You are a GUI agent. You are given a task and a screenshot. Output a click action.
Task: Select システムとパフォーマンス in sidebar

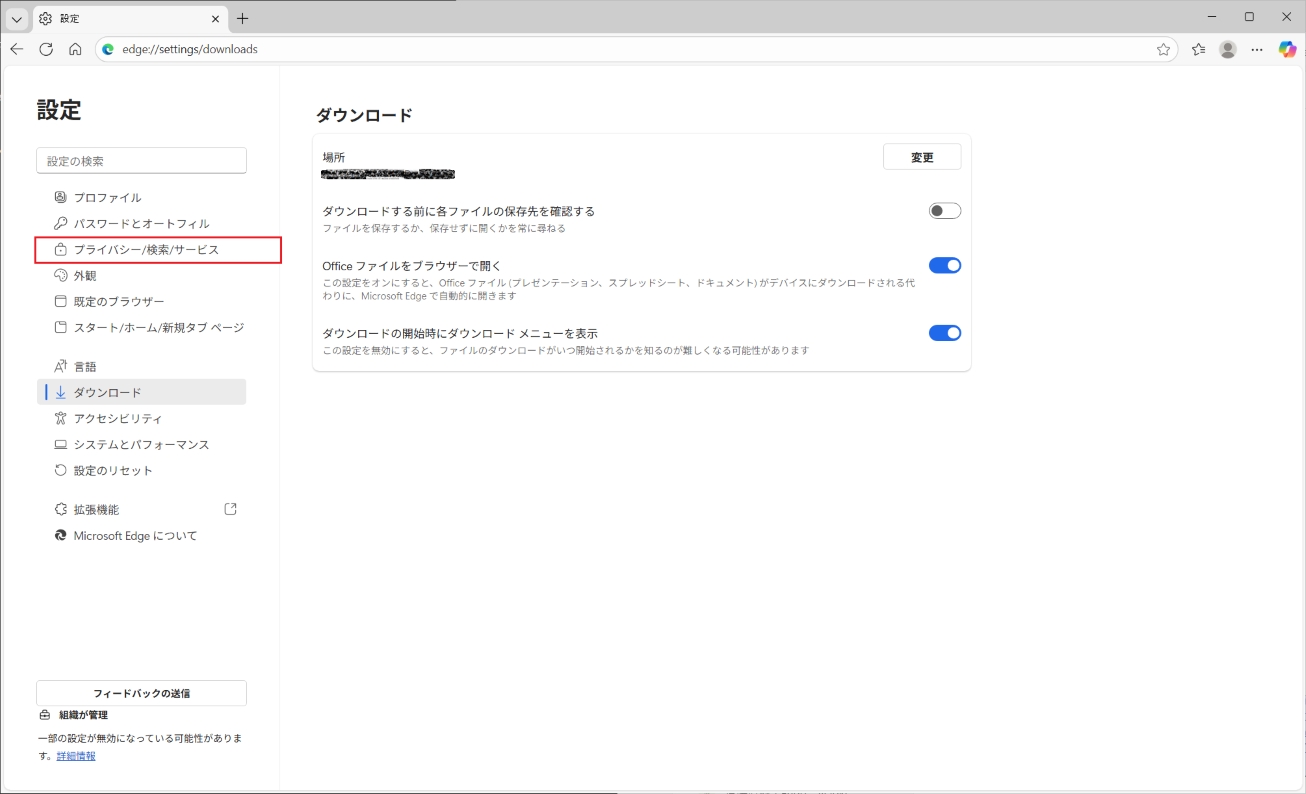coord(141,444)
